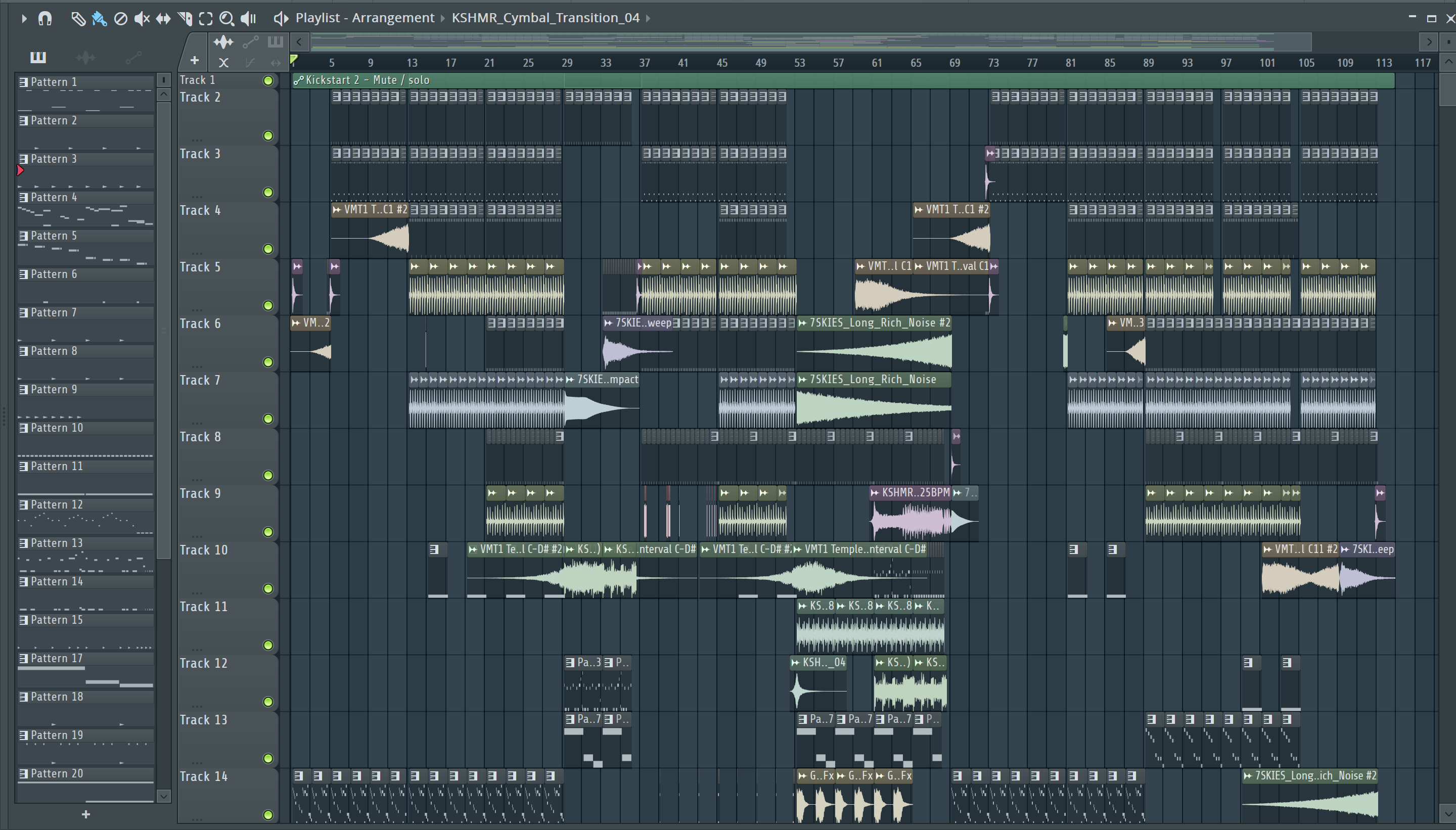Focus pattern clips with piano icon
The height and width of the screenshot is (830, 1456).
click(276, 41)
